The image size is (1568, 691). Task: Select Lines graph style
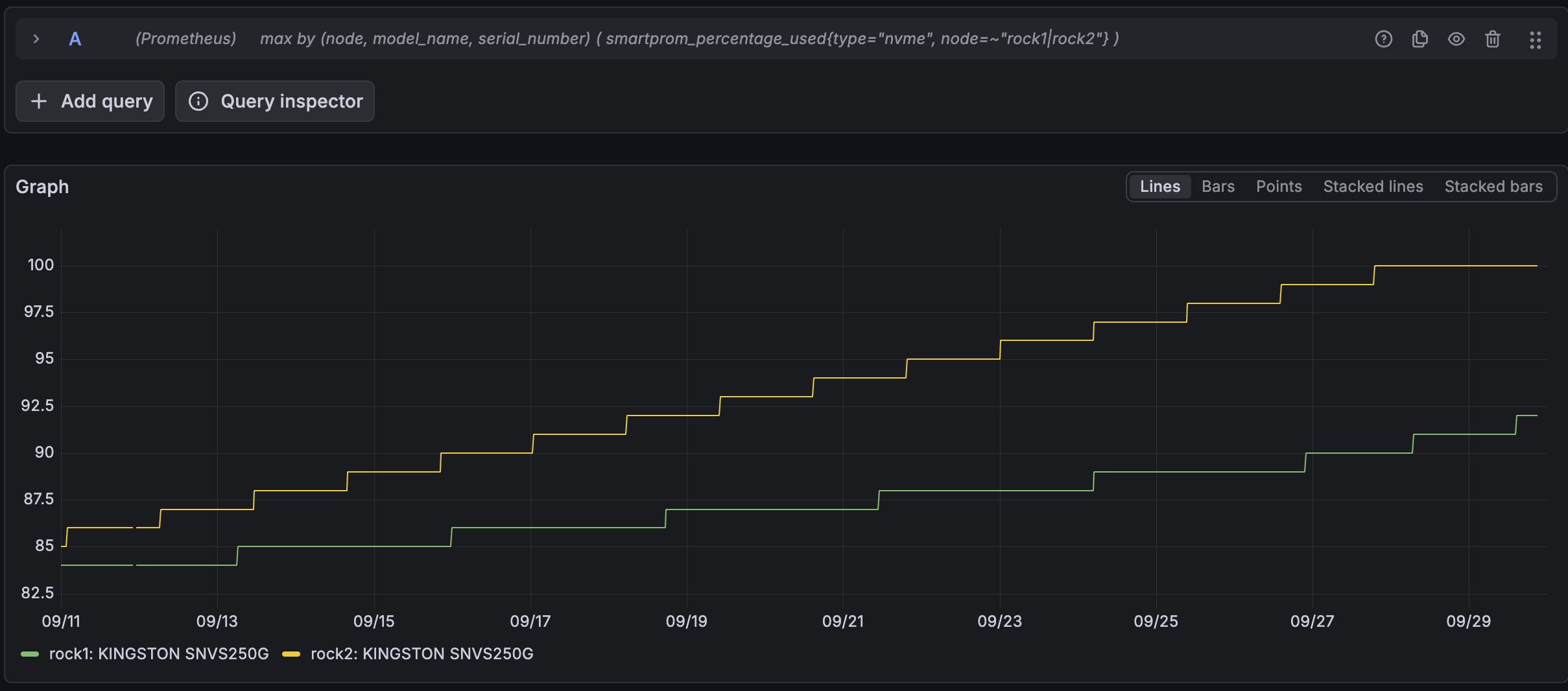coord(1160,187)
